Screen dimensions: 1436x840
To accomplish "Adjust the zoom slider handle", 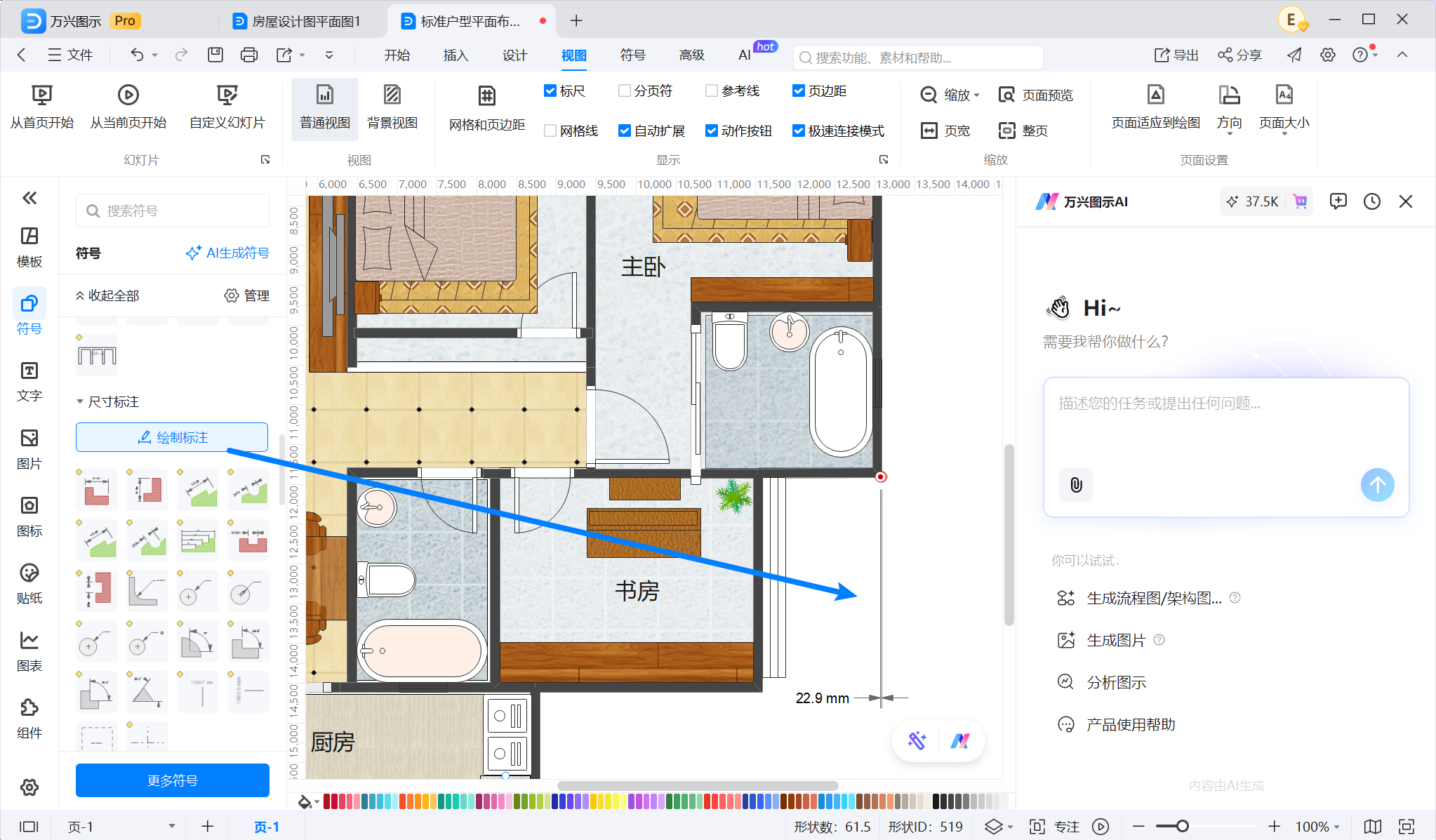I will pos(1183,827).
